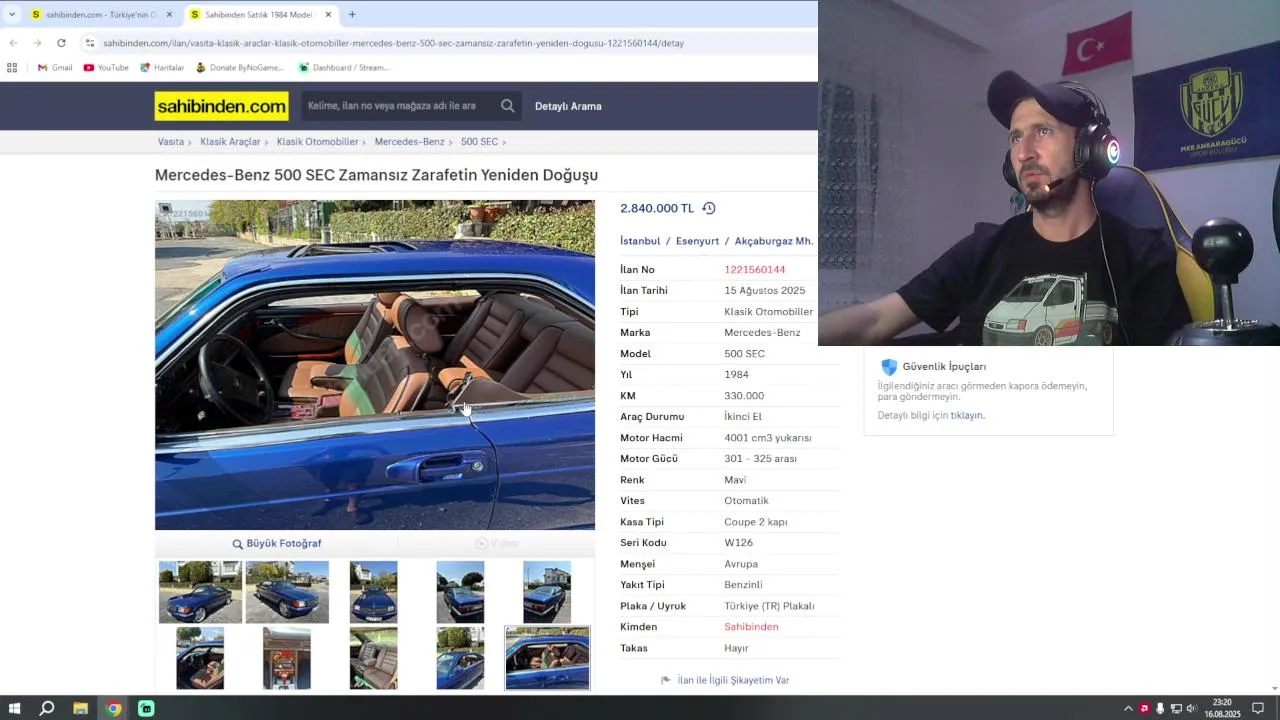
Task: Click the Büyük Fotoğraf button
Action: coord(277,544)
